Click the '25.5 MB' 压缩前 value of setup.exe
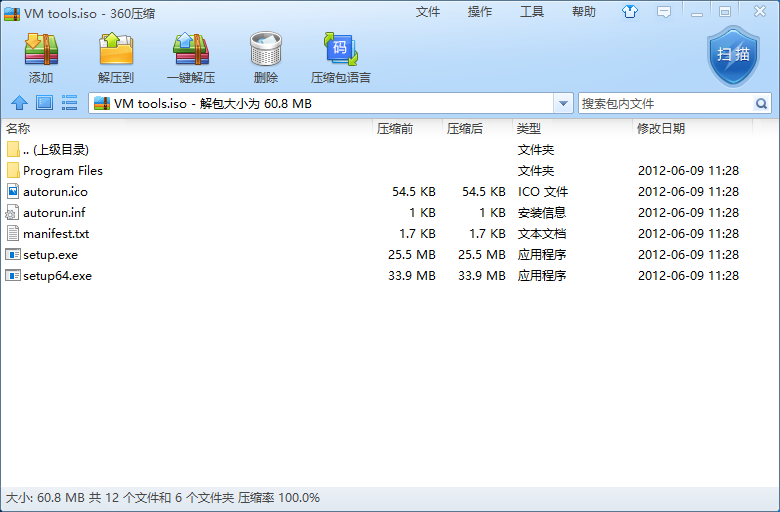The width and height of the screenshot is (780, 512). [412, 254]
